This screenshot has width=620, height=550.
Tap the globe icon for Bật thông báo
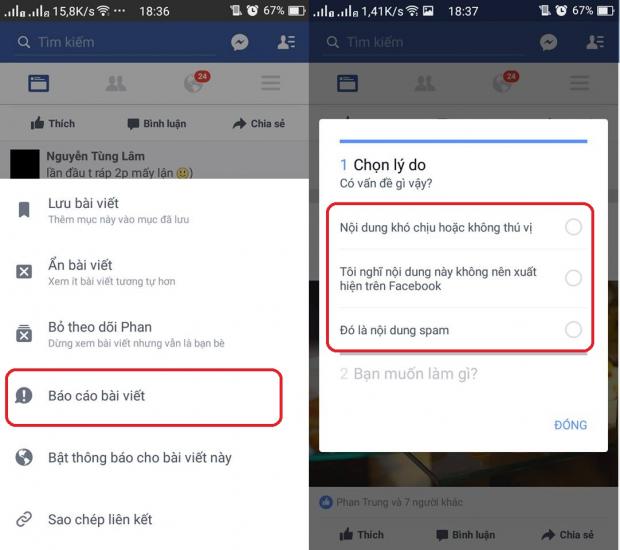[x=24, y=457]
